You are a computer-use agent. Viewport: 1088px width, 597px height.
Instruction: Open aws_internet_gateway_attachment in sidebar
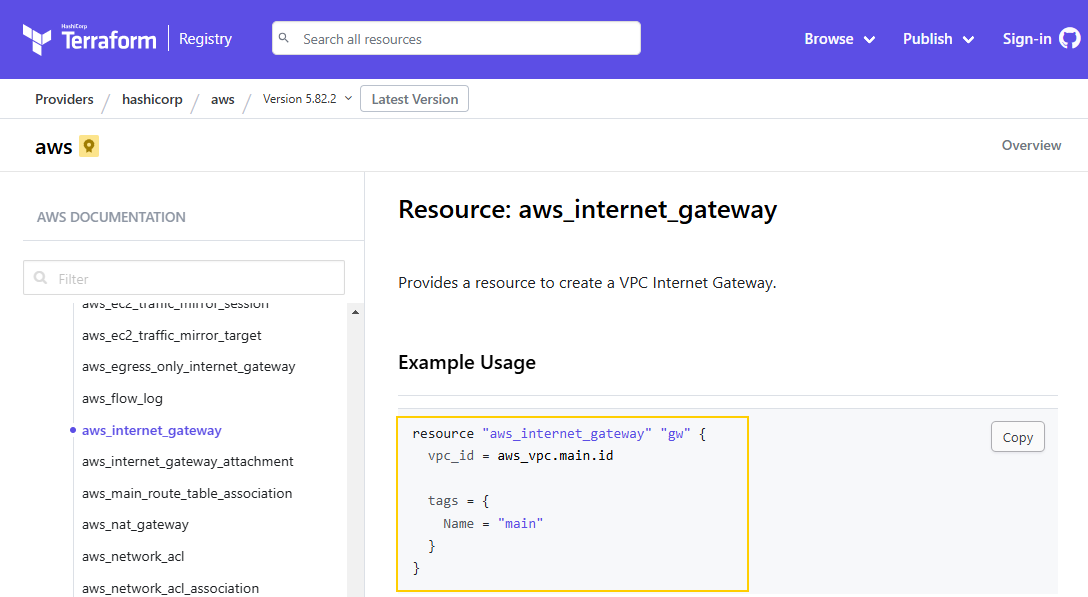187,462
